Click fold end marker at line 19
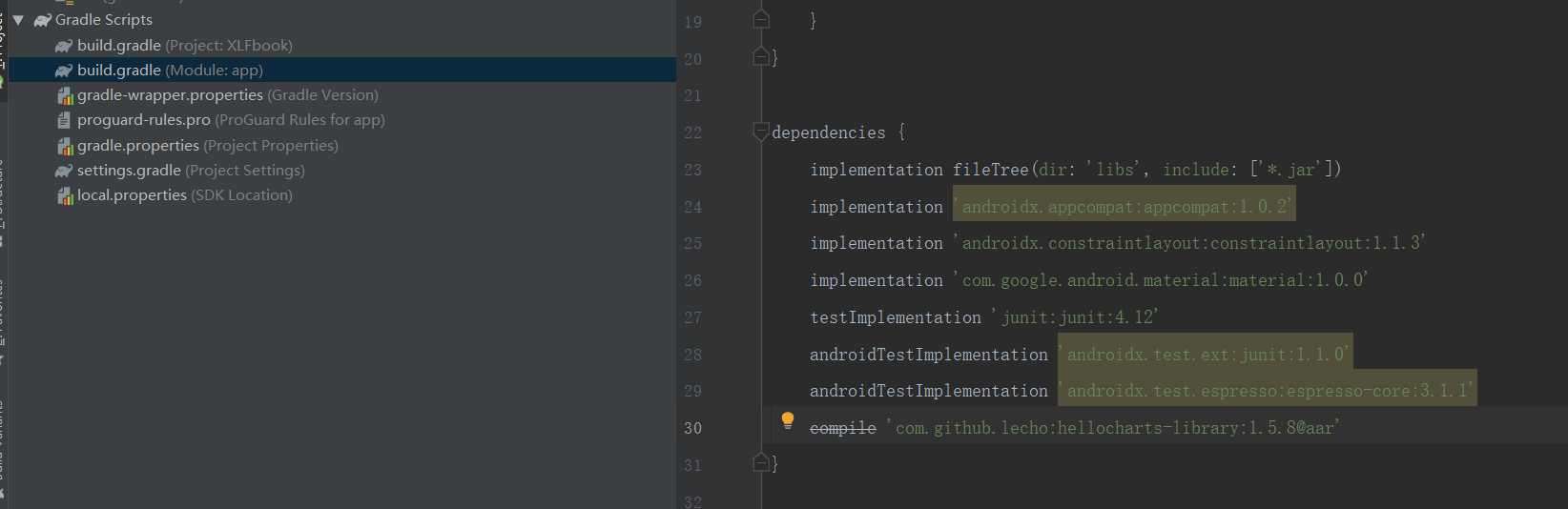The height and width of the screenshot is (509, 1568). pyautogui.click(x=761, y=19)
